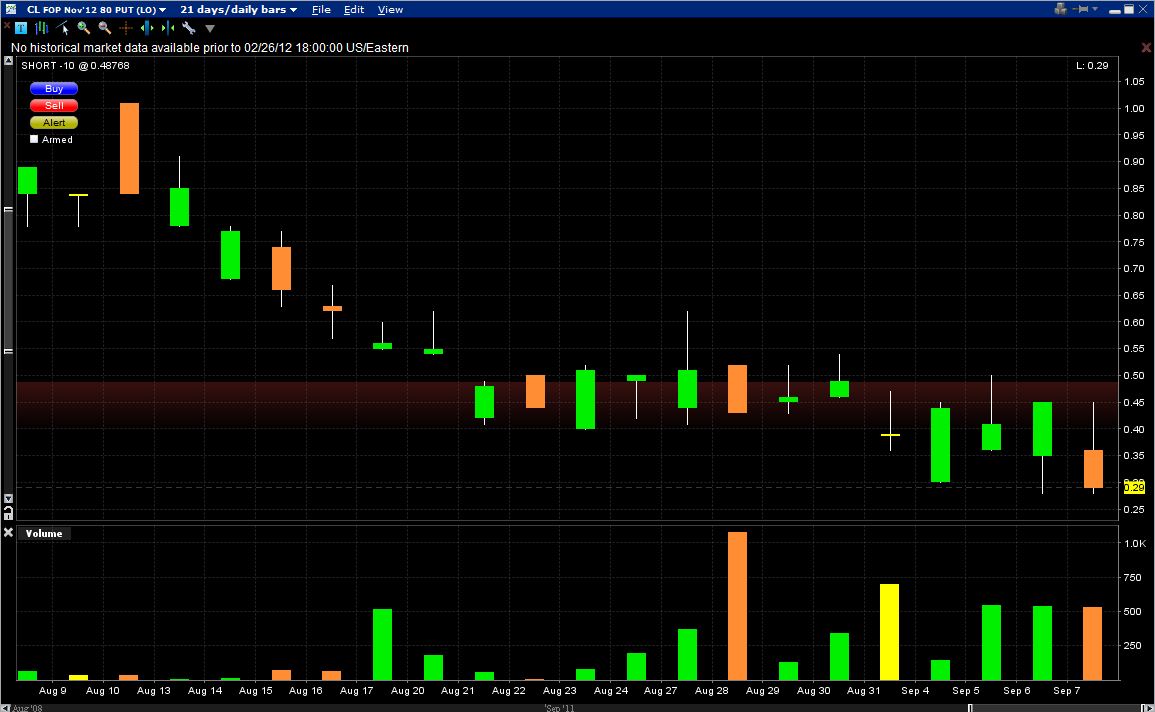1155x712 pixels.
Task: Click the Volume panel label
Action: coord(44,533)
